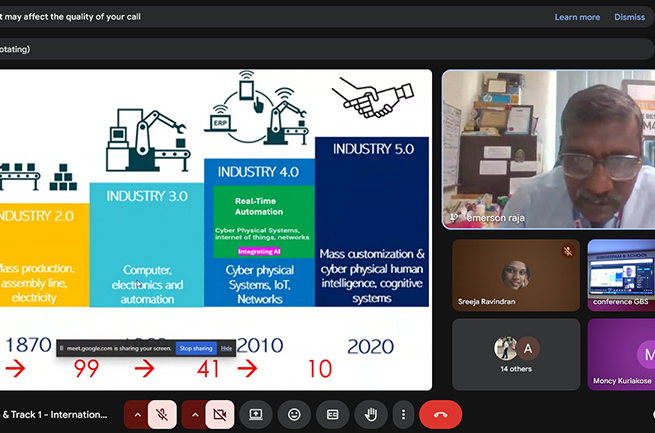Turn on the camera
This screenshot has width=655, height=433.
pos(220,414)
